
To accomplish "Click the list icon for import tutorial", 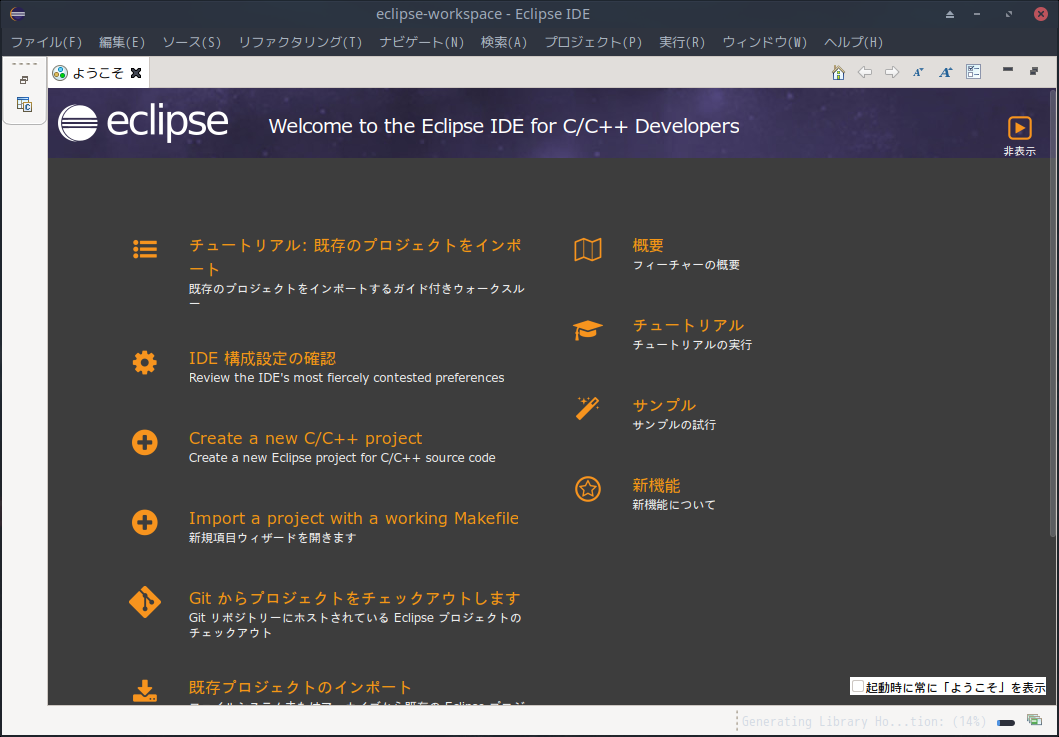I will coord(145,249).
